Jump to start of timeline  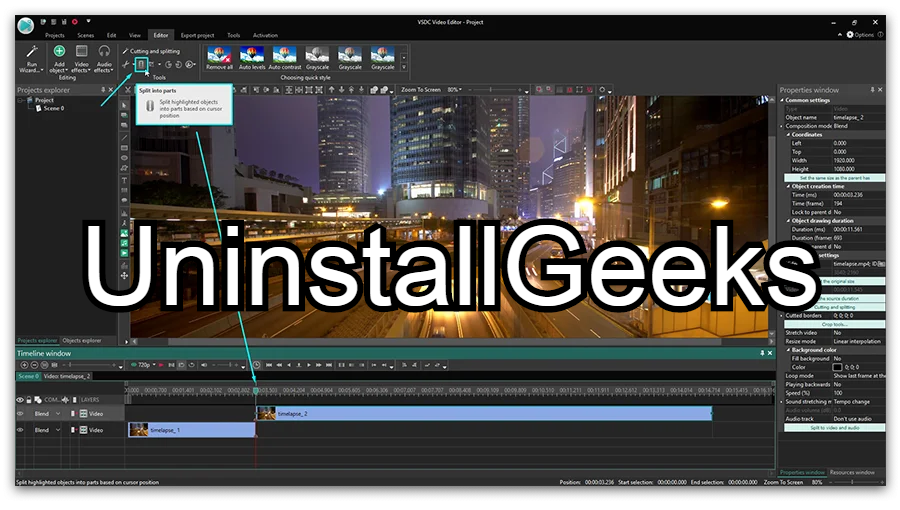click(269, 365)
